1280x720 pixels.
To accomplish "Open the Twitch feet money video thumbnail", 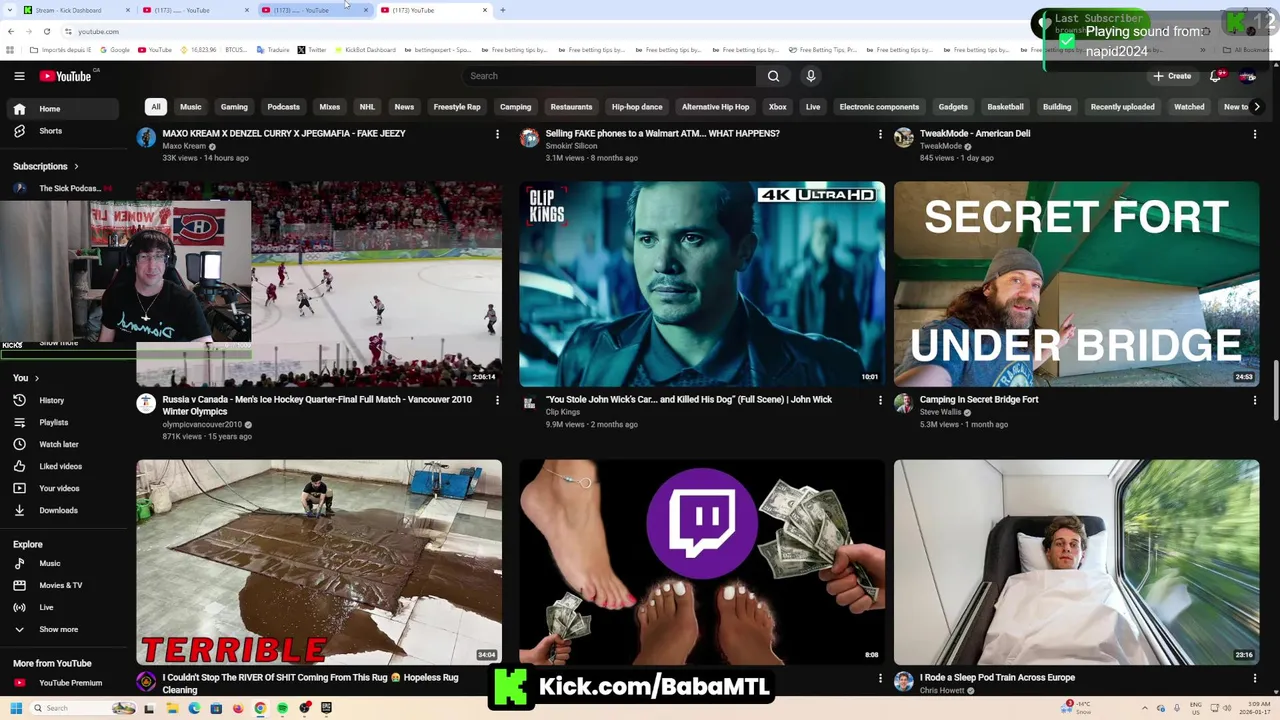I will click(702, 562).
